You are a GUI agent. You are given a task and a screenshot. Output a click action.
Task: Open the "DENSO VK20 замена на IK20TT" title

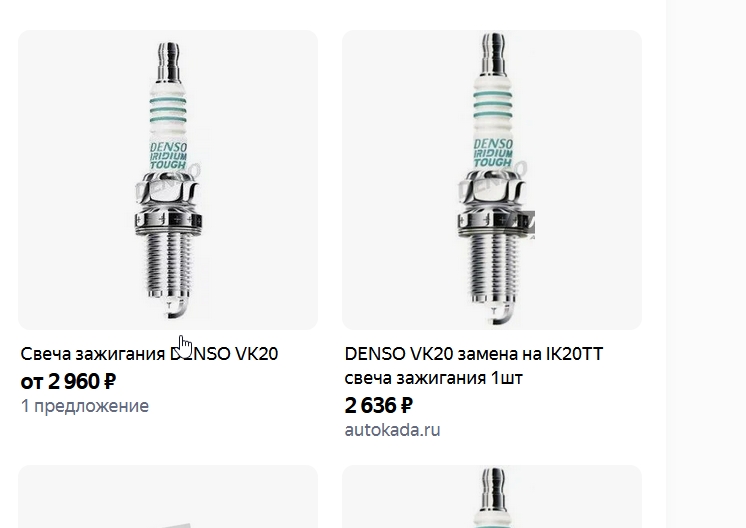coord(474,354)
